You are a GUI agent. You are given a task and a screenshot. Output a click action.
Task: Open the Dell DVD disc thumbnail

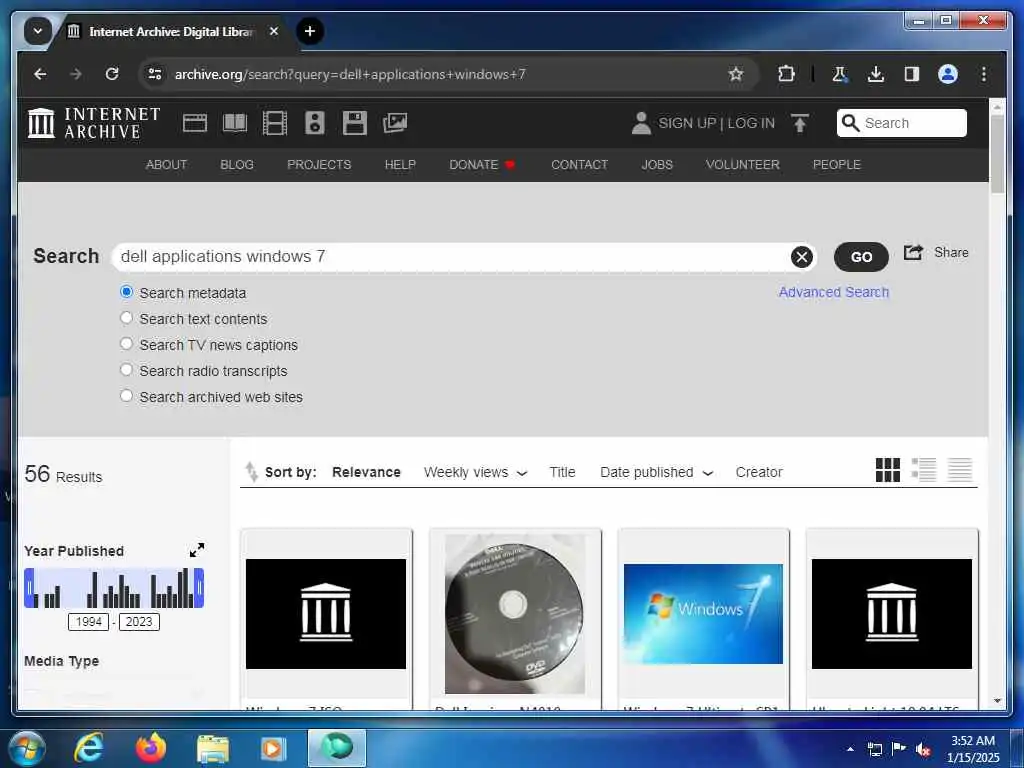pos(515,614)
